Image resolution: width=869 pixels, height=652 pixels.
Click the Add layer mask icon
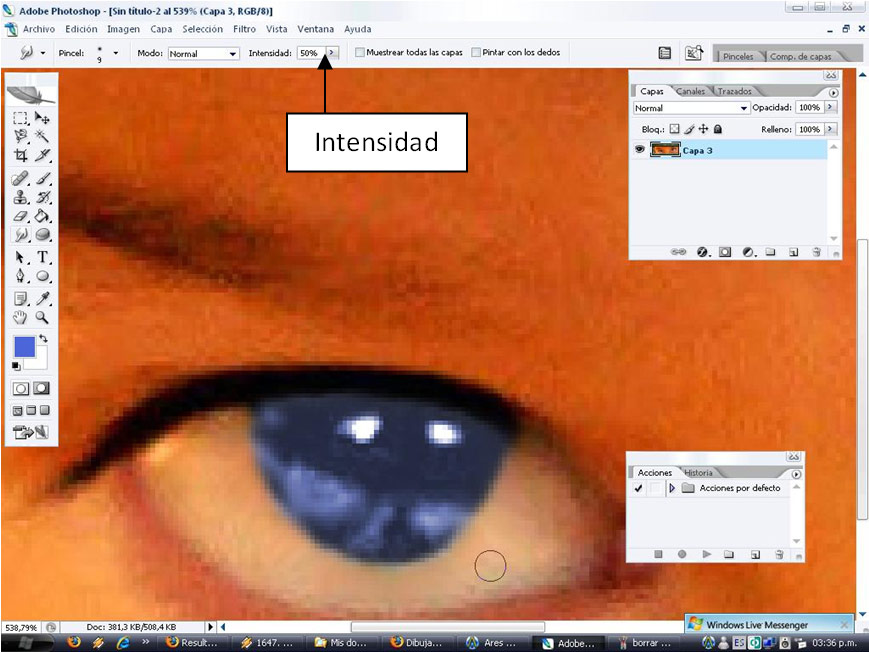[725, 251]
